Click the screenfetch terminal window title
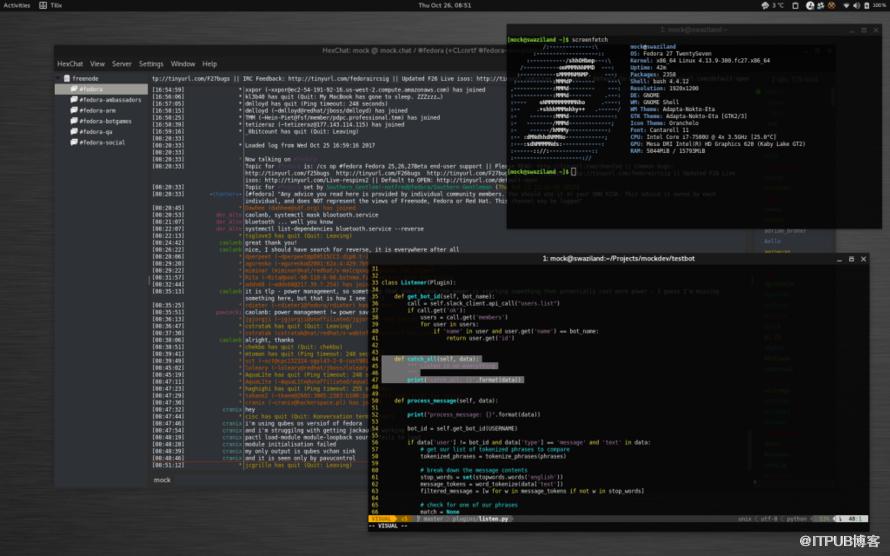 694,30
